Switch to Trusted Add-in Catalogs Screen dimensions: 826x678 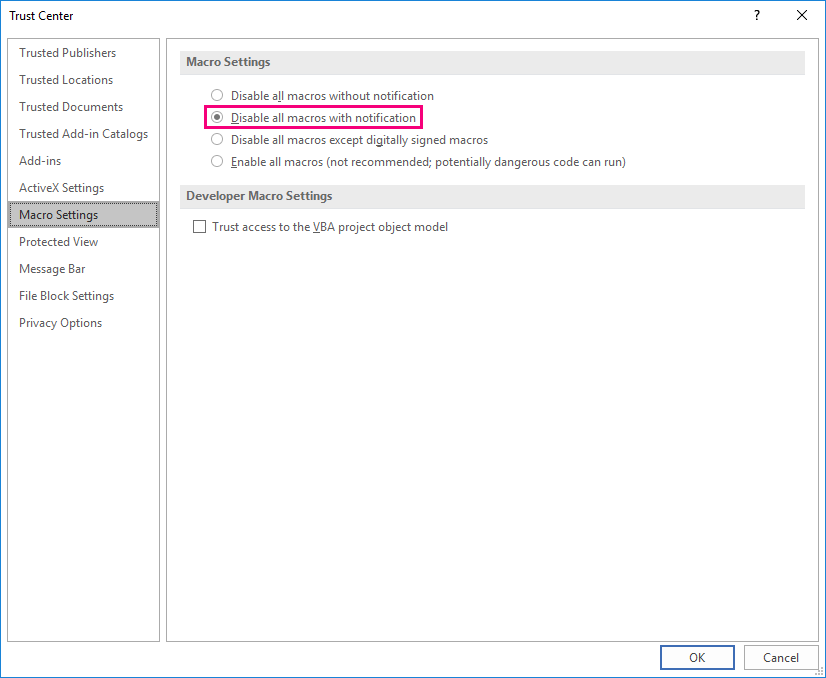(83, 134)
